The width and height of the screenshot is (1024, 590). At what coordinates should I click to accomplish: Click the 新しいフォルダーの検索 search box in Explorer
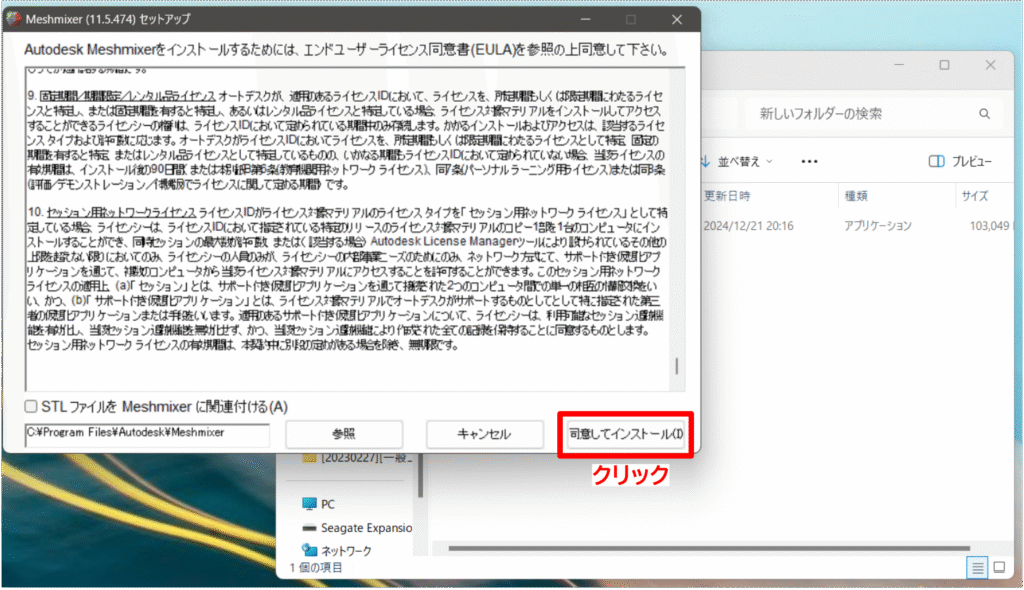[872, 114]
